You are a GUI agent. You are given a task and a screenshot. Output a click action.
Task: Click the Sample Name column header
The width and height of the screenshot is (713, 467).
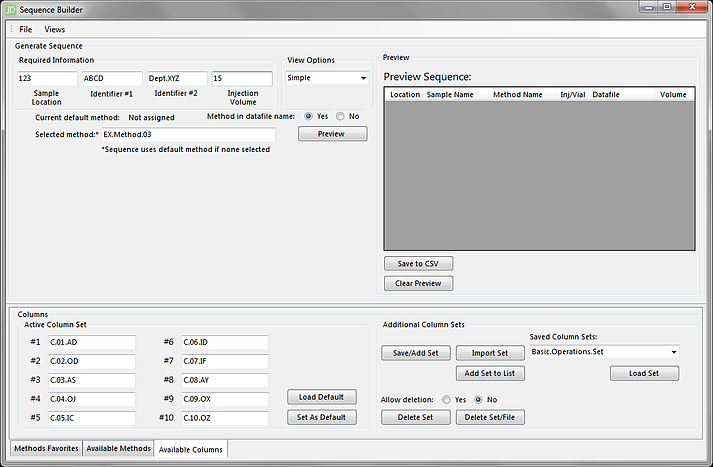click(x=456, y=95)
